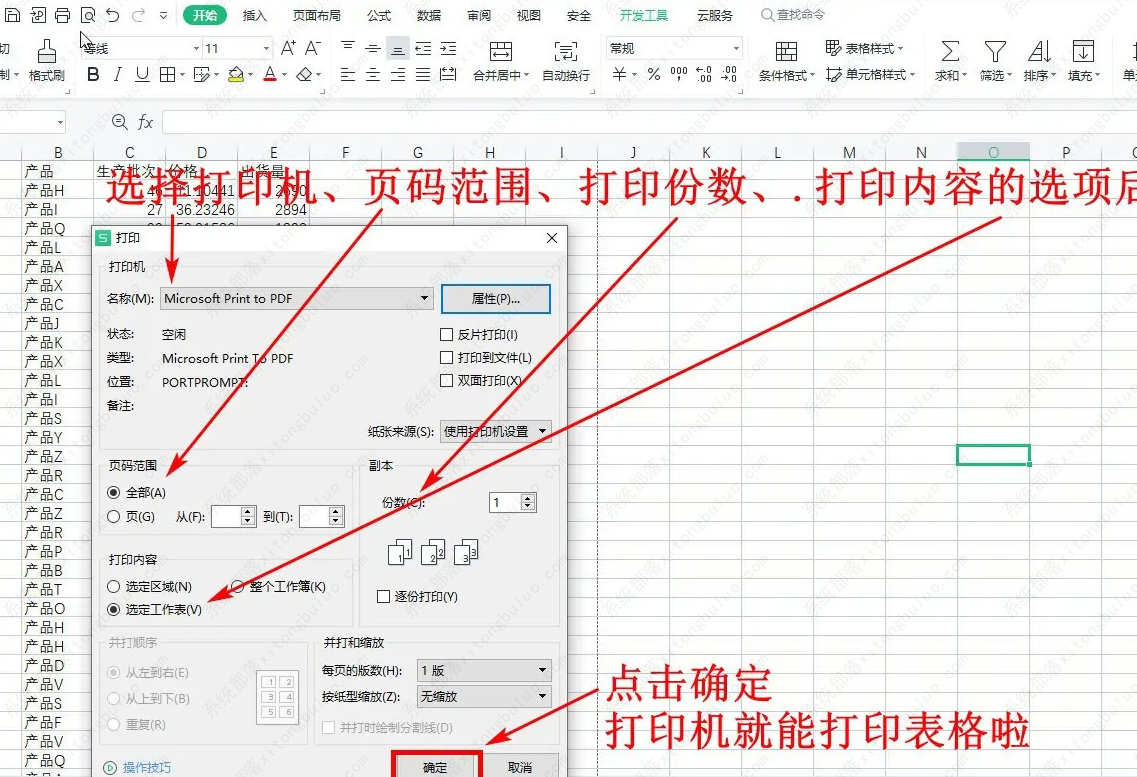Click the underline text icon

pos(142,75)
